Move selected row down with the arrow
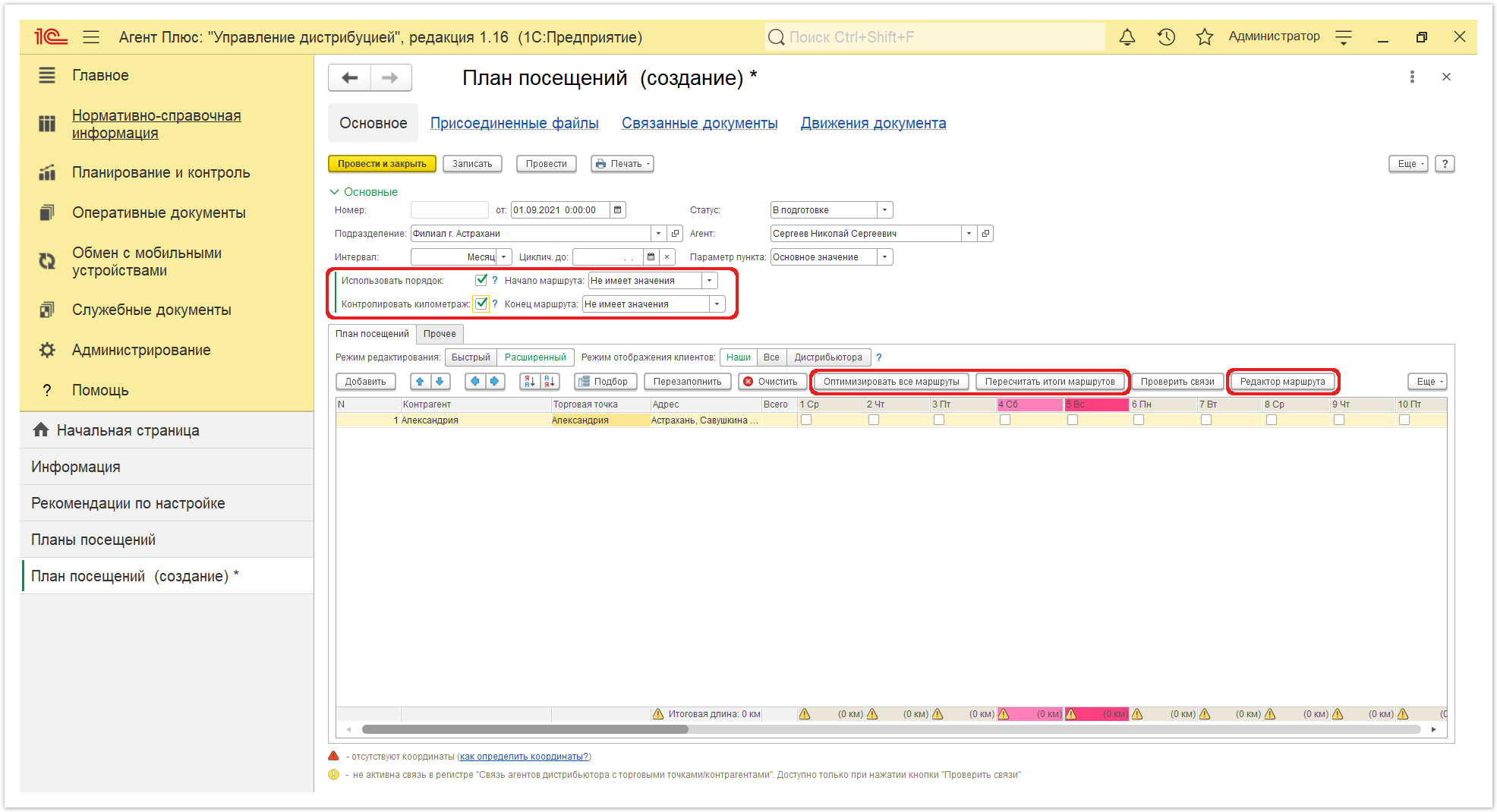The height and width of the screenshot is (812, 1497). 440,382
